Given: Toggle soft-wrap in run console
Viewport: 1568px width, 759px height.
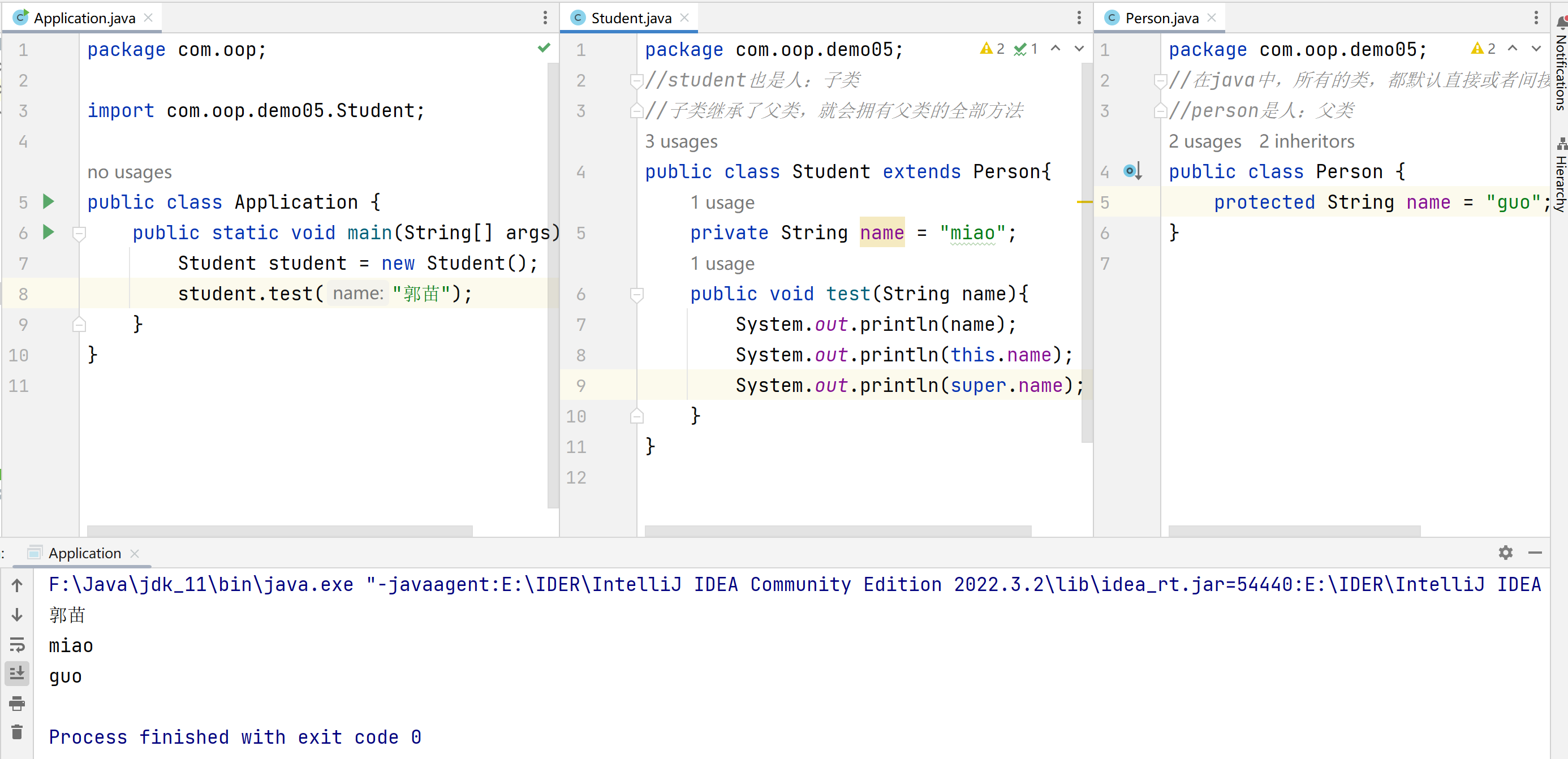Looking at the screenshot, I should pyautogui.click(x=17, y=645).
